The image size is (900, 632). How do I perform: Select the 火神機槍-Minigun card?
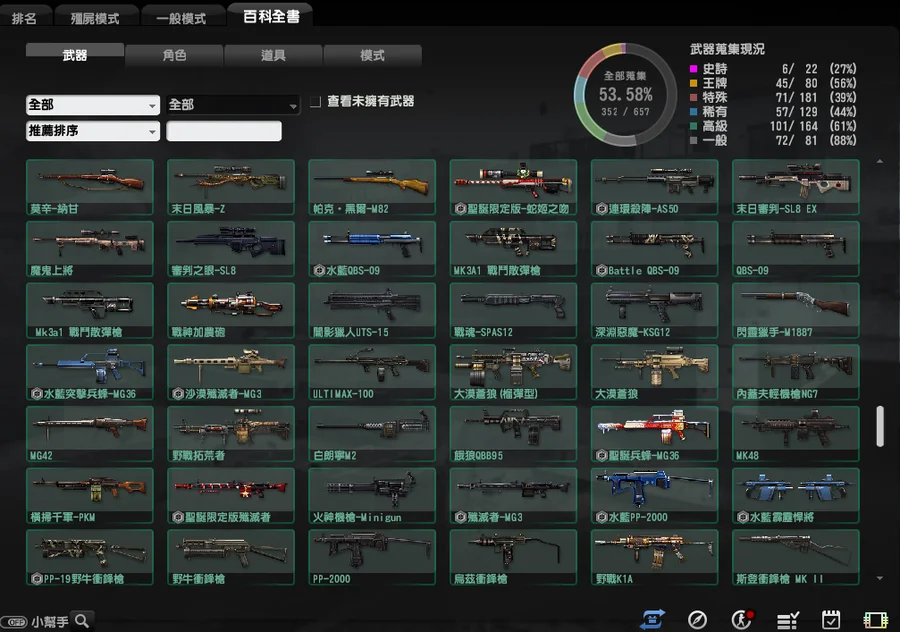point(372,496)
